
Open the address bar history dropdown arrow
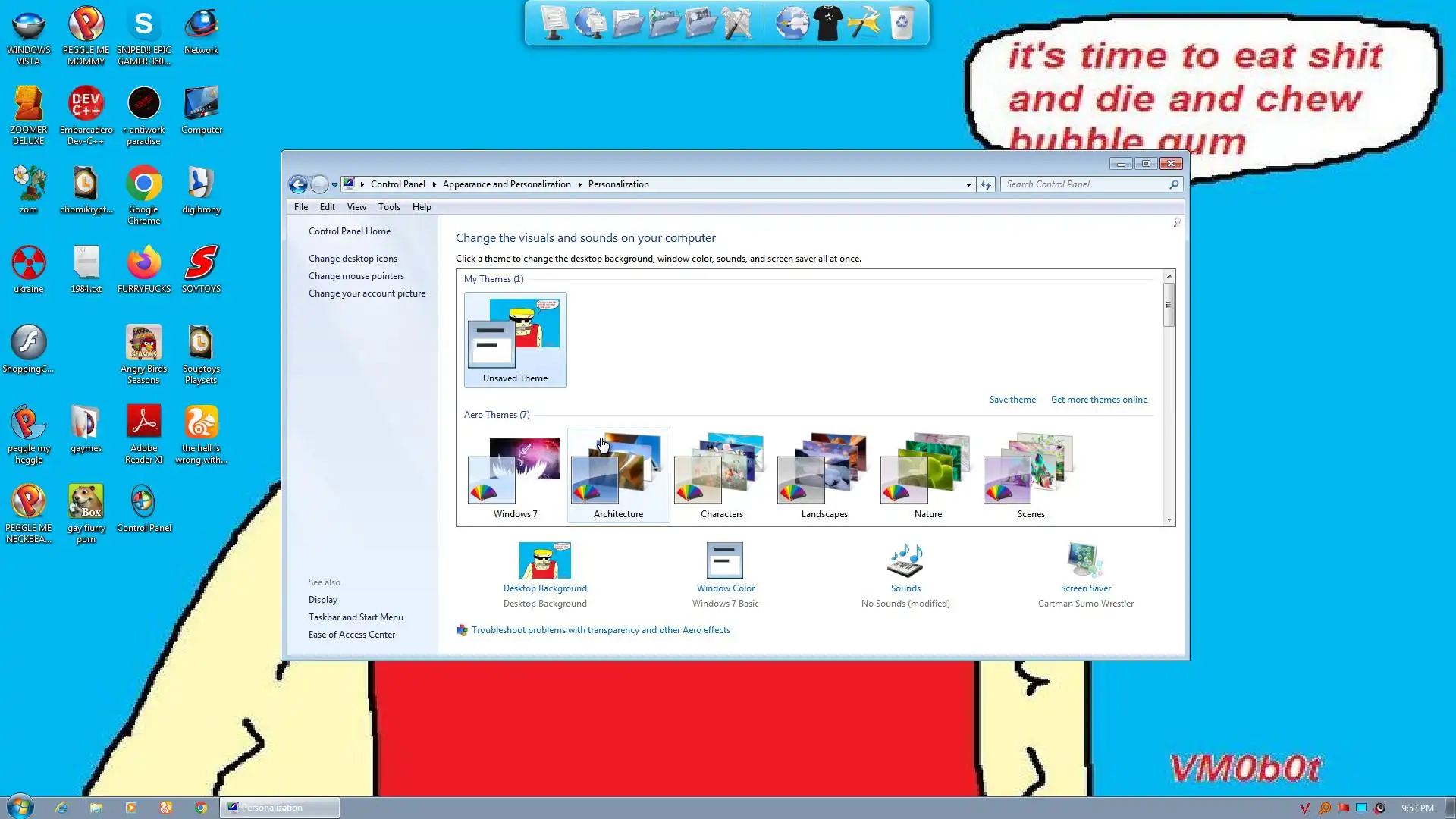tap(968, 184)
